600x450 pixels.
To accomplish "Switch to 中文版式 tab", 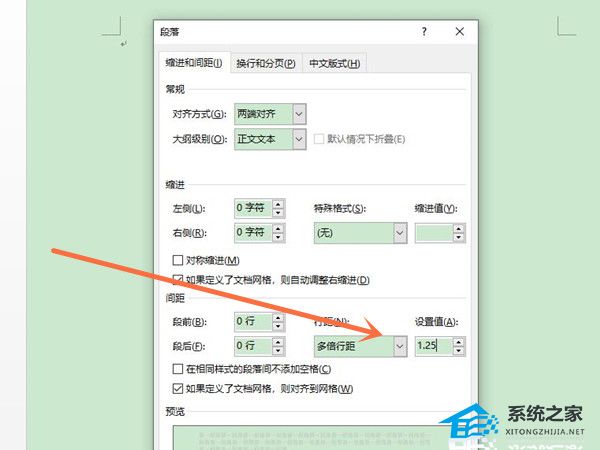I will coord(334,63).
